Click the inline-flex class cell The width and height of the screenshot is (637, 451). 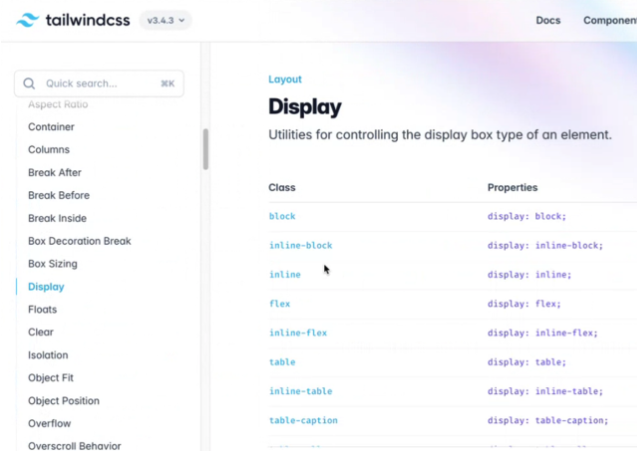[298, 333]
